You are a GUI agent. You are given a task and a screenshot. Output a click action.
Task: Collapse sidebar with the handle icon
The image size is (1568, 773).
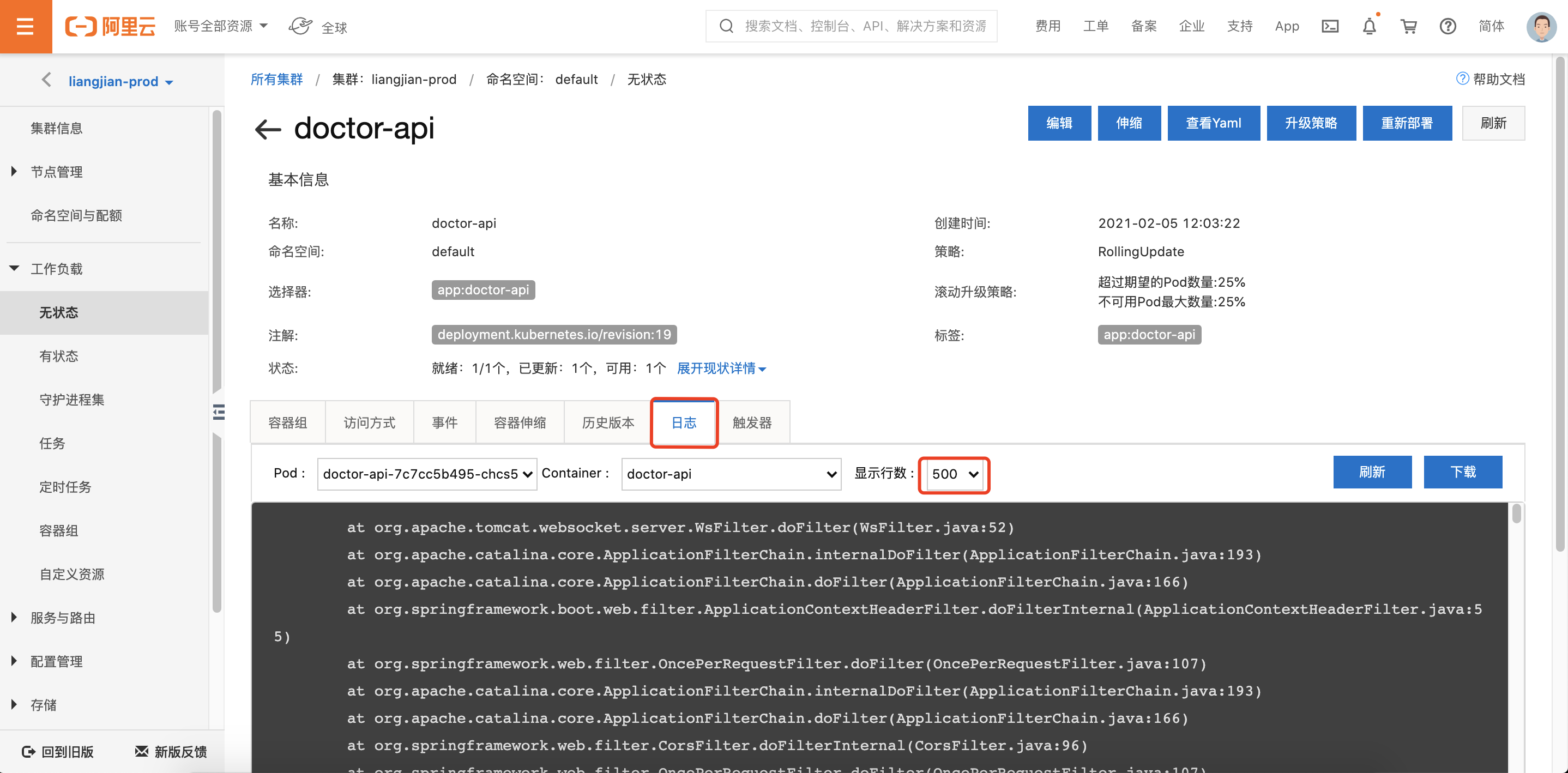(x=219, y=412)
